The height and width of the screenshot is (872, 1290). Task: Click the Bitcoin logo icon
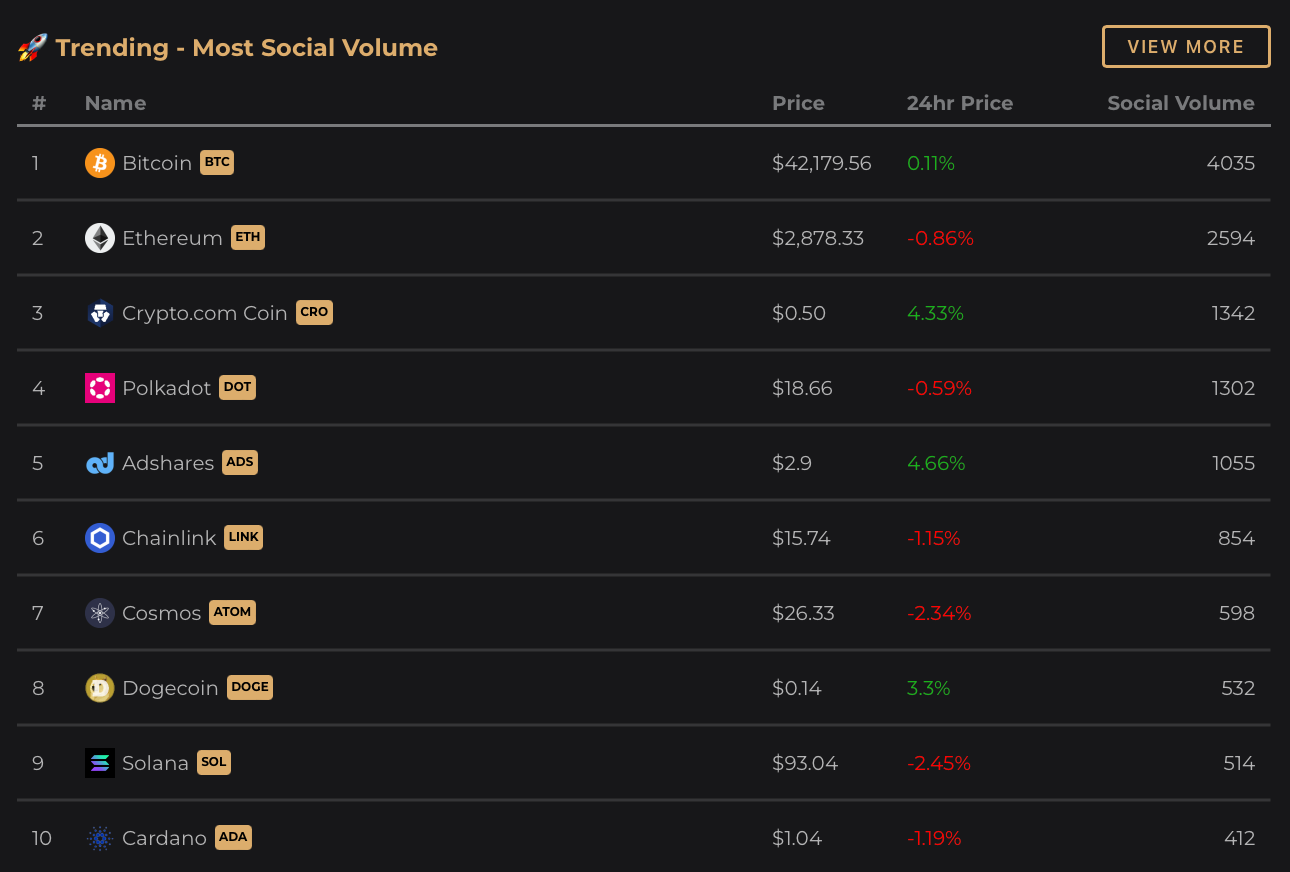100,163
